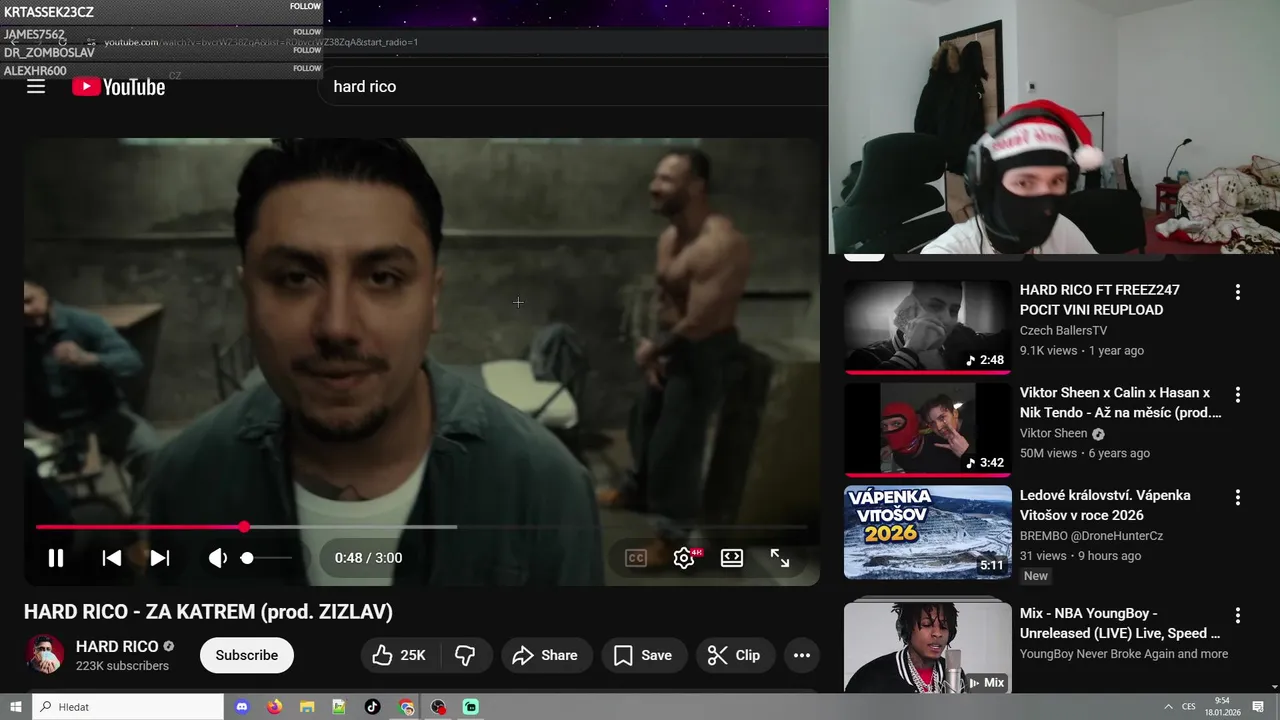Click the Hledat taskbar search box

(128, 707)
